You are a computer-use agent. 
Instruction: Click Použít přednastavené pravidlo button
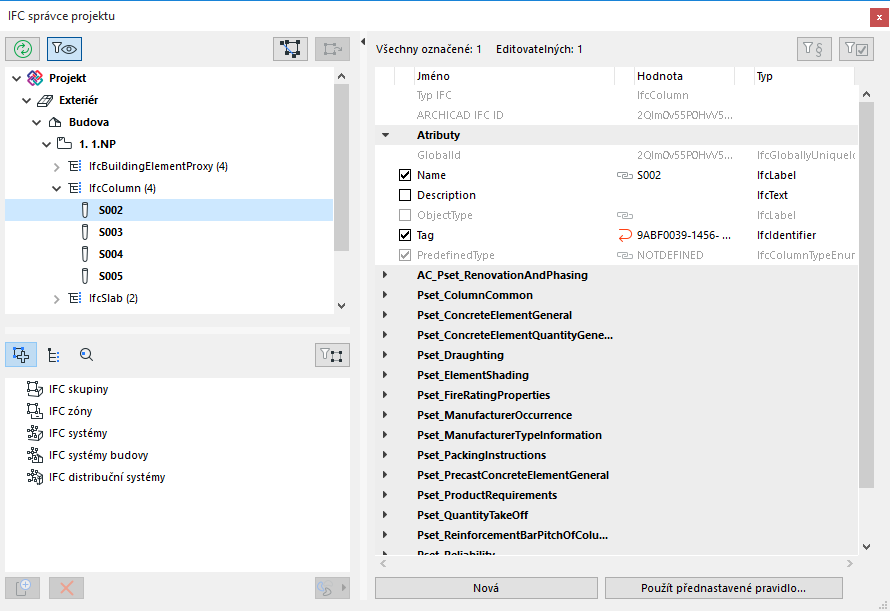tap(723, 588)
